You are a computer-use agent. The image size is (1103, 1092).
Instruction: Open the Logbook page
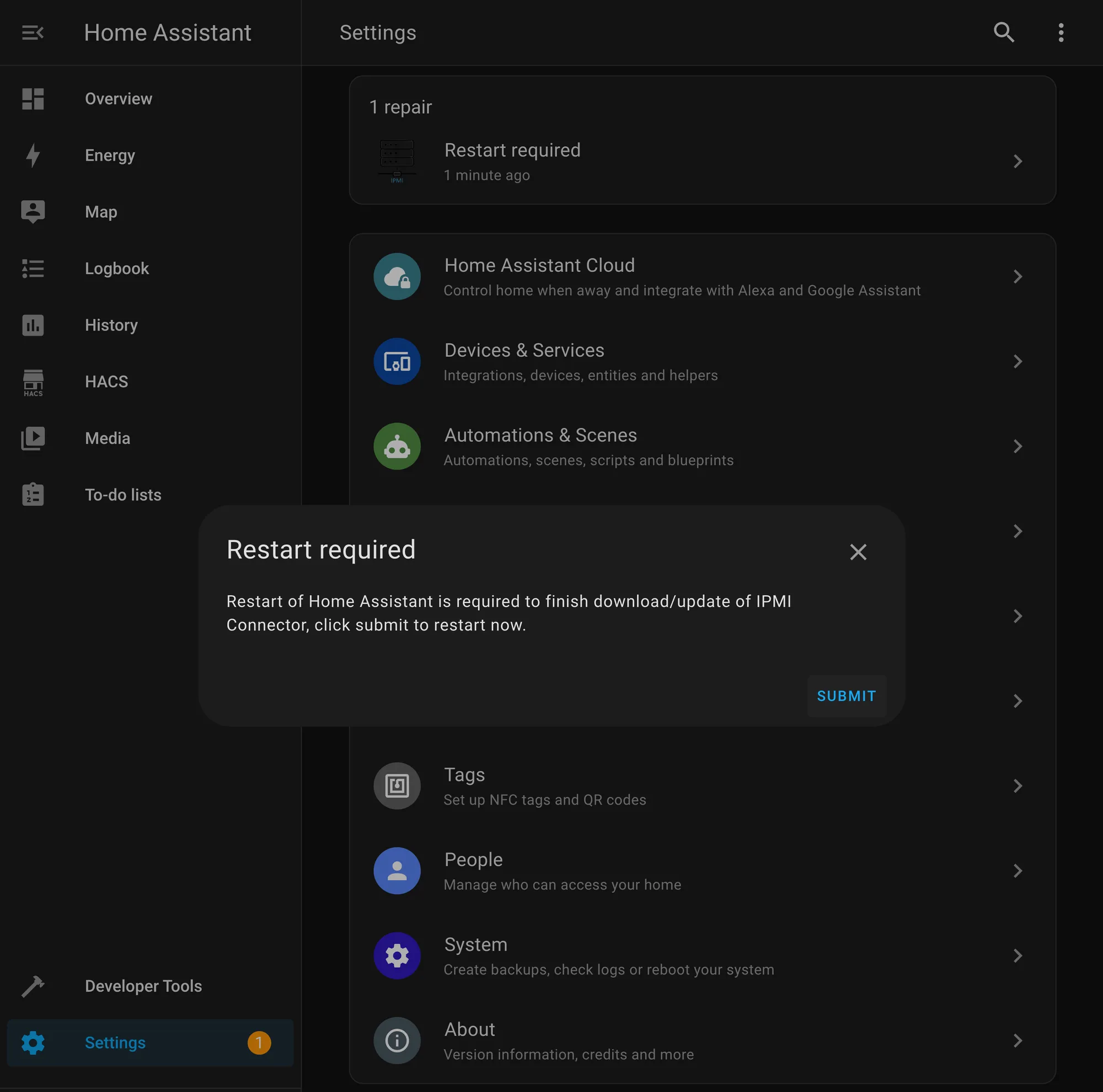[151, 268]
